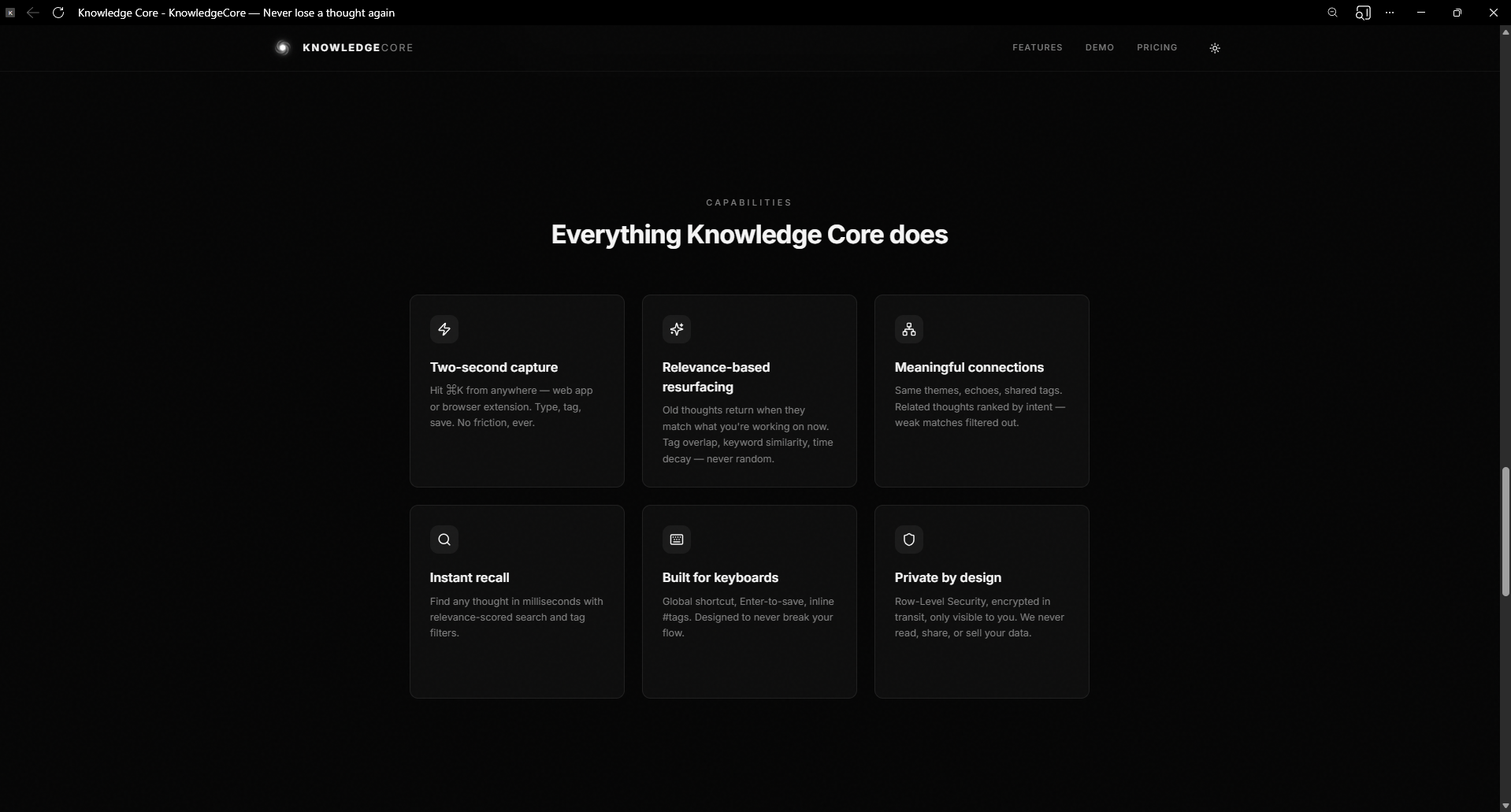Click the Meaningful connections network icon
This screenshot has height=812, width=1511.
[908, 329]
